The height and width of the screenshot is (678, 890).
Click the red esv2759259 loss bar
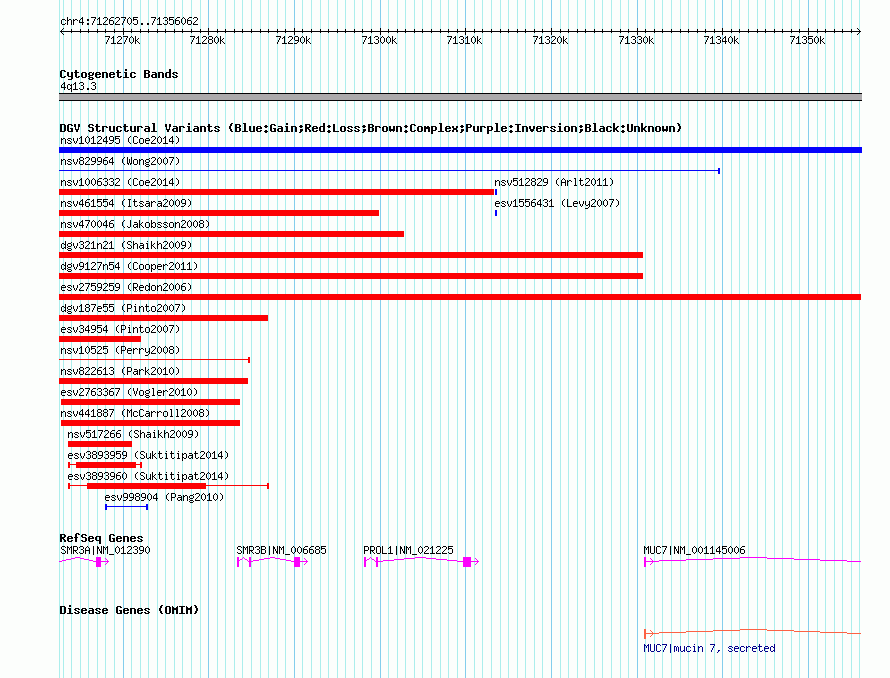click(x=460, y=297)
